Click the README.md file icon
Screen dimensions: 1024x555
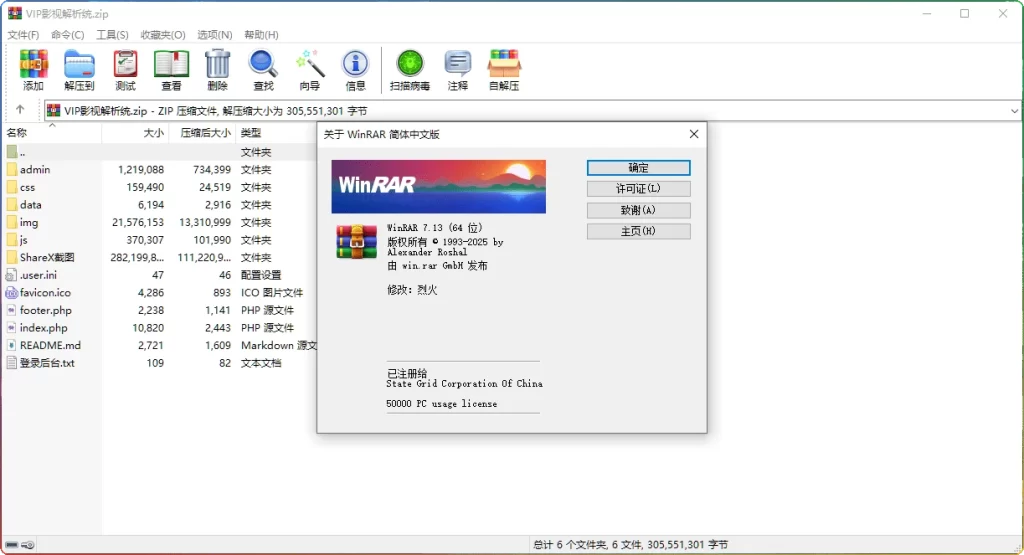(12, 345)
